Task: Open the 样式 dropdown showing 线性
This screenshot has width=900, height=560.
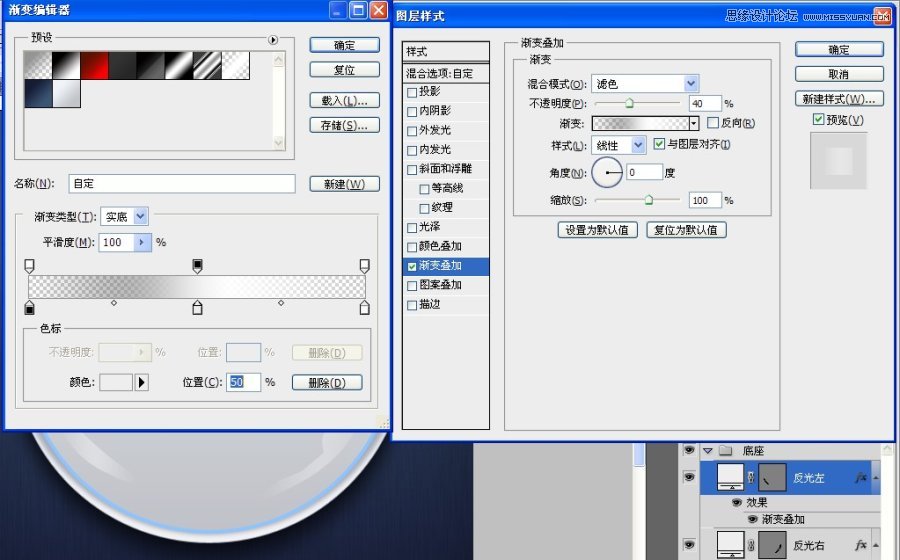Action: tap(619, 145)
